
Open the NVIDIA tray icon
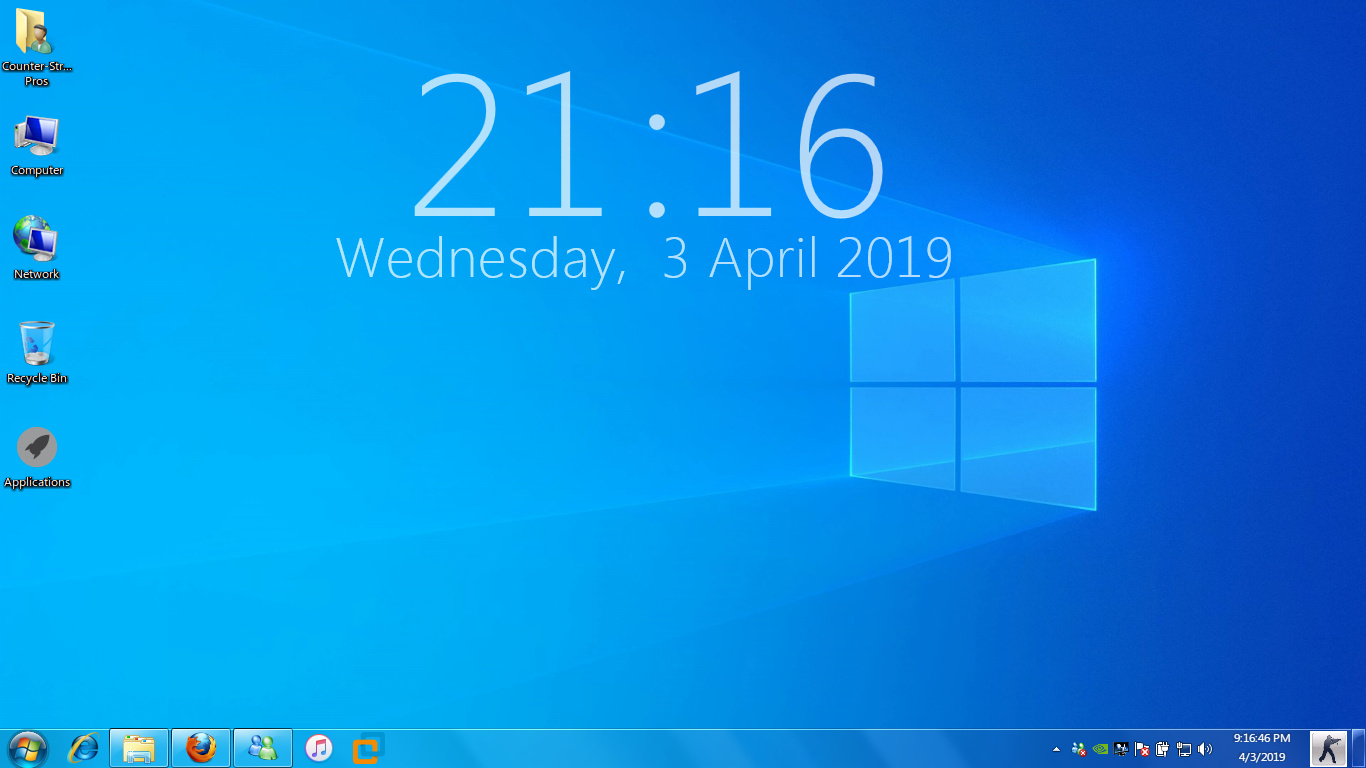(1100, 748)
